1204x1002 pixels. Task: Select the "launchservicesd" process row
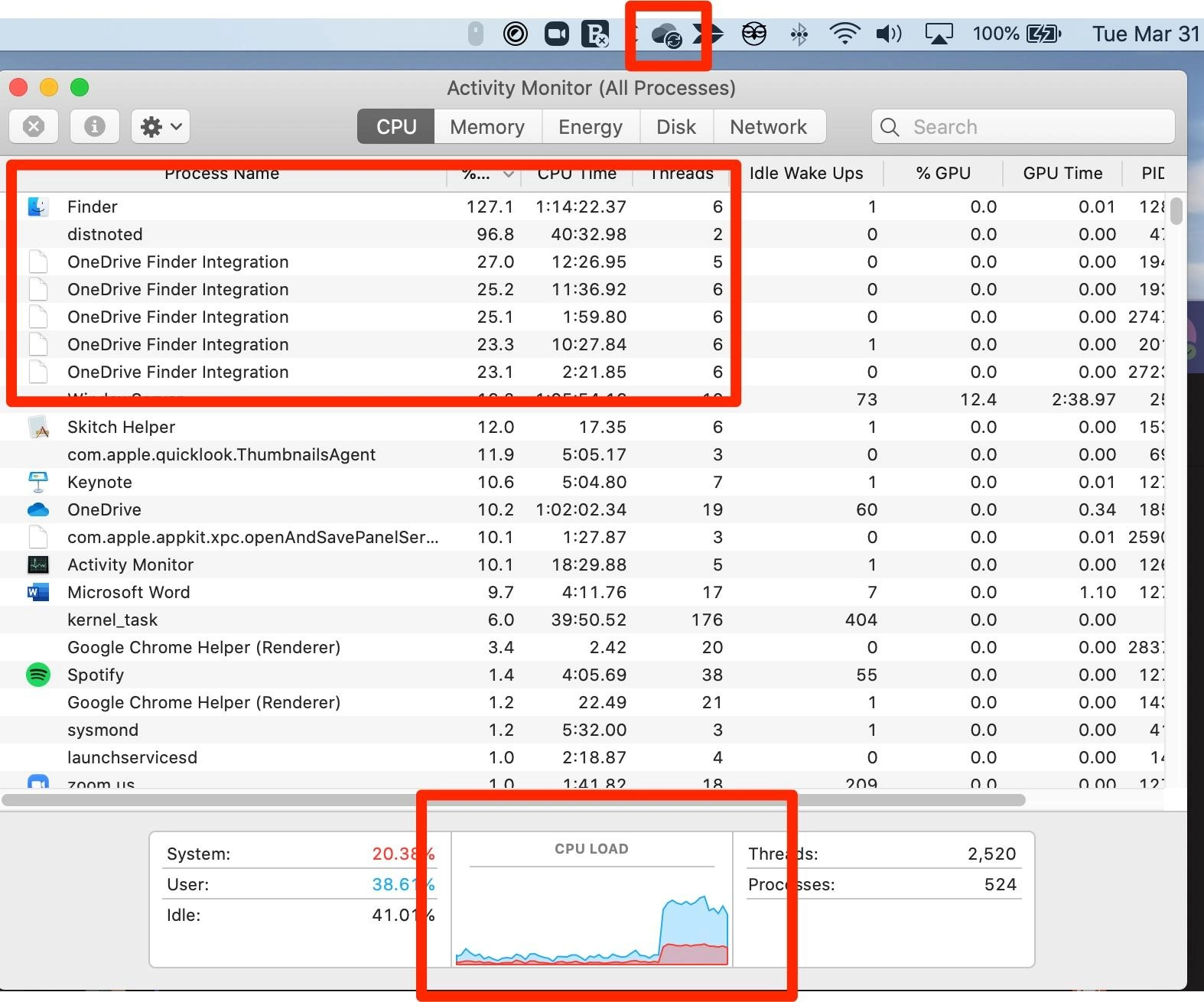pos(582,757)
